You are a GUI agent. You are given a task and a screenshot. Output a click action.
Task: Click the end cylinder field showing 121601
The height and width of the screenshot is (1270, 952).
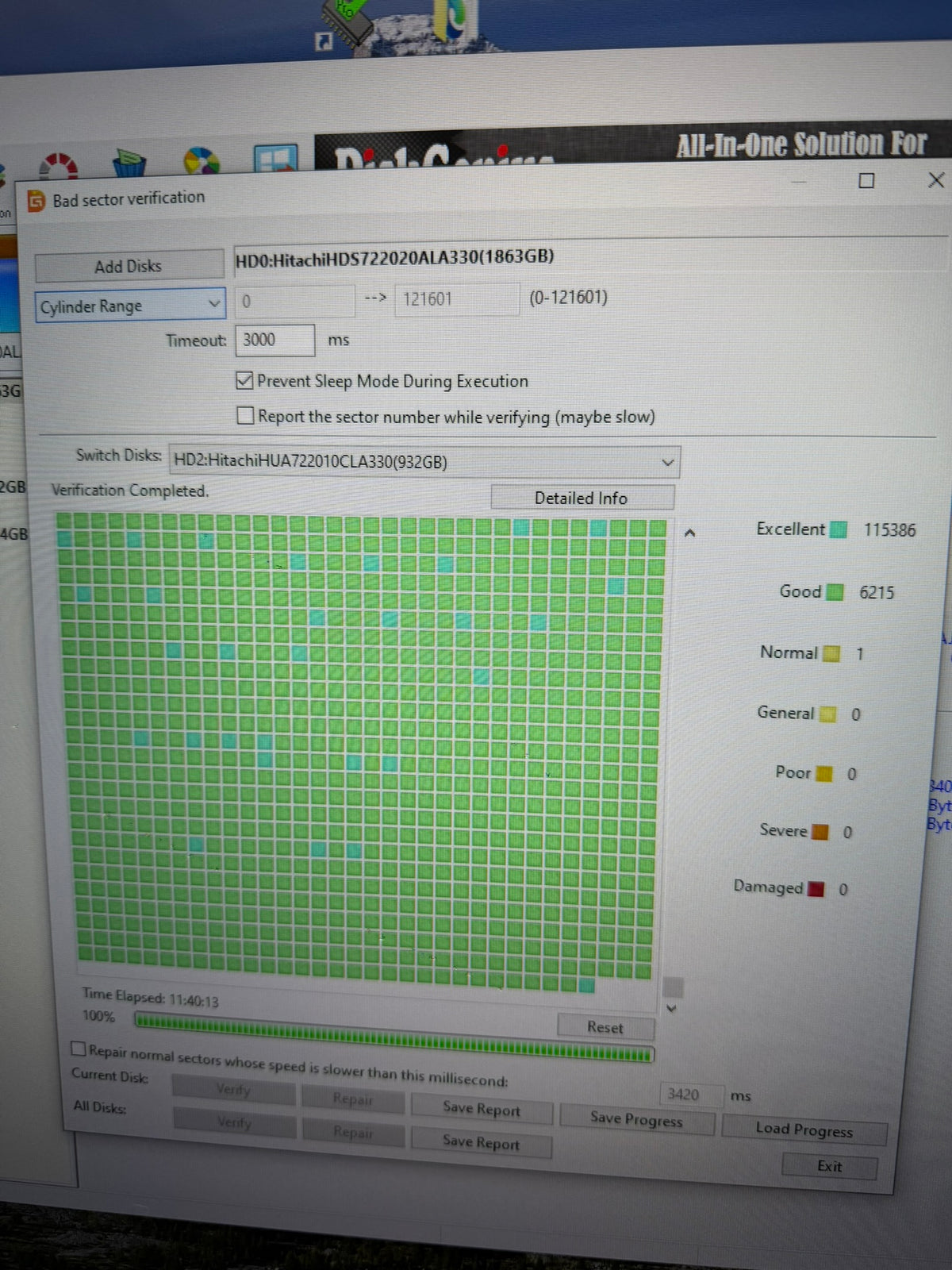[x=457, y=299]
